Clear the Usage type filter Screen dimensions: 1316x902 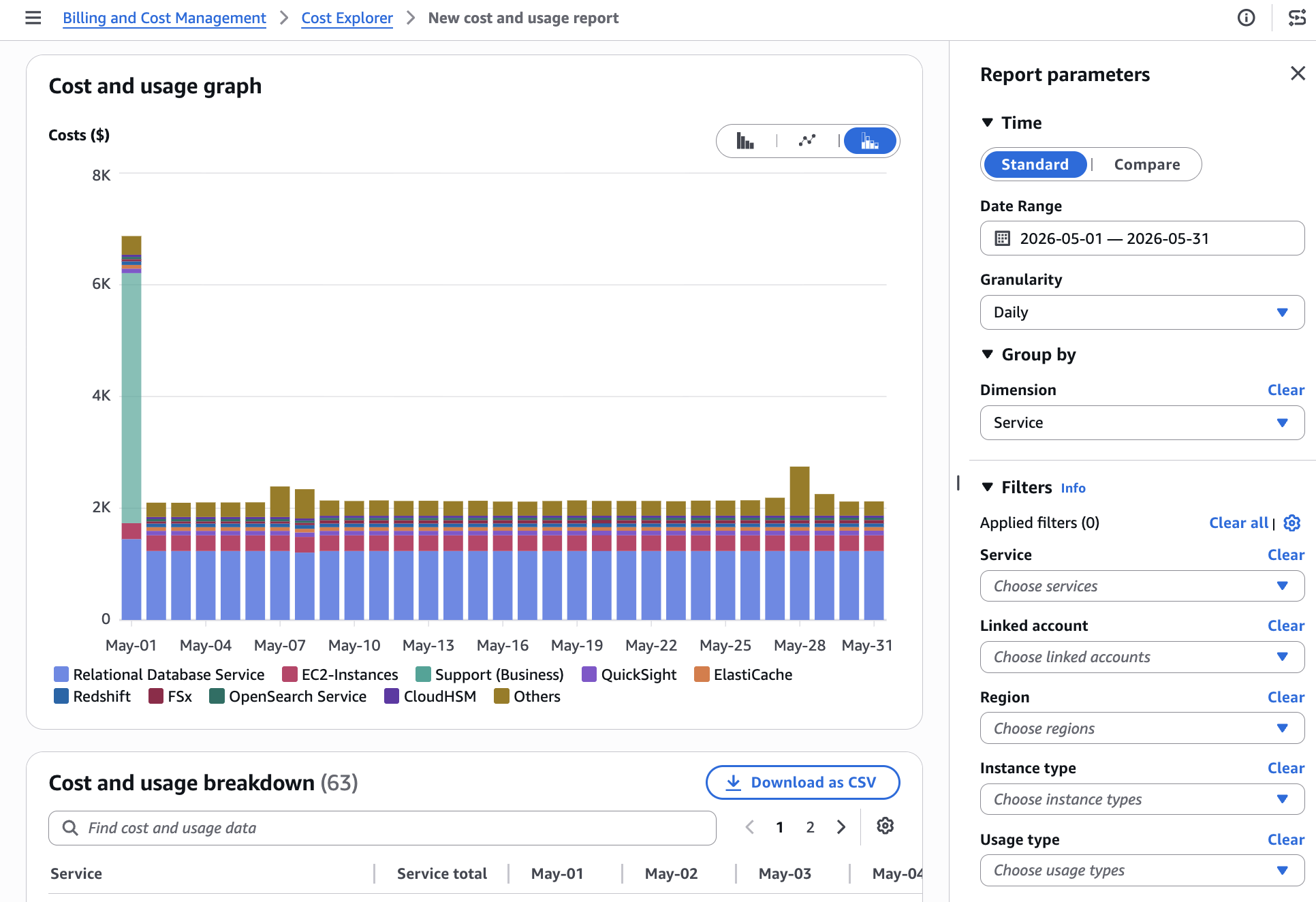[x=1285, y=839]
